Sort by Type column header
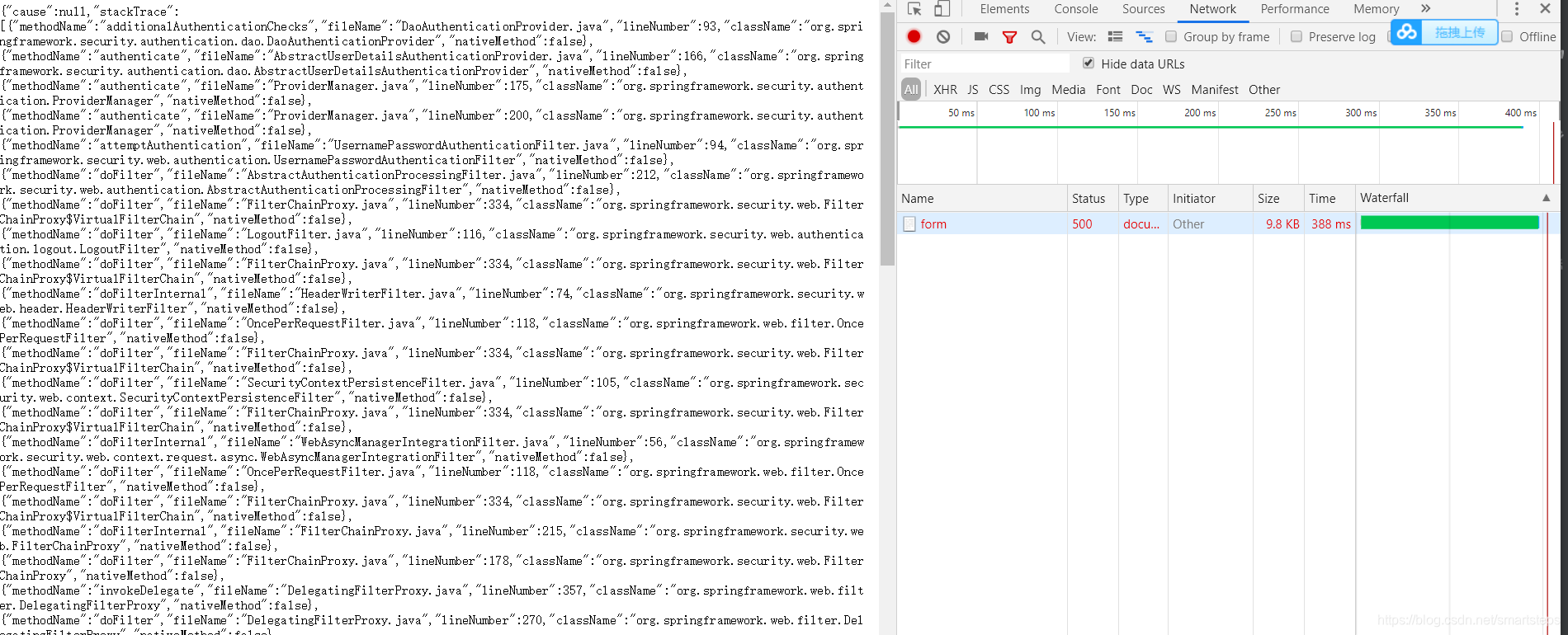The image size is (1568, 635). pos(1143,199)
